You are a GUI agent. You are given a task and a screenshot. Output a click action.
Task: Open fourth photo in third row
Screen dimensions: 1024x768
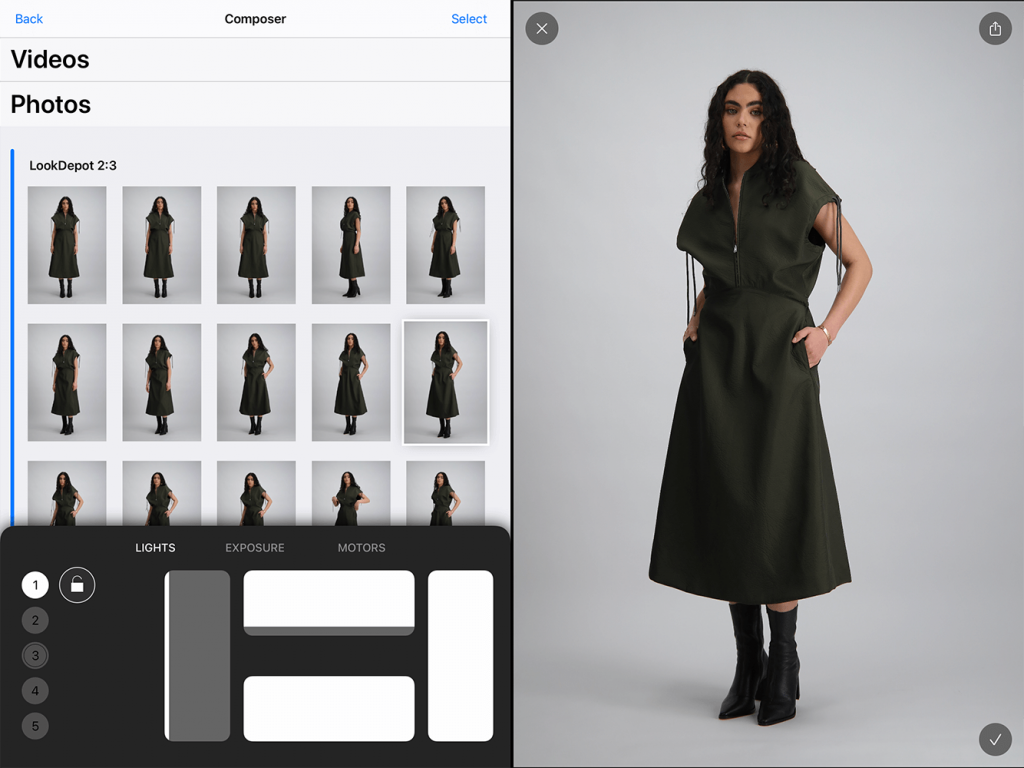pyautogui.click(x=351, y=493)
